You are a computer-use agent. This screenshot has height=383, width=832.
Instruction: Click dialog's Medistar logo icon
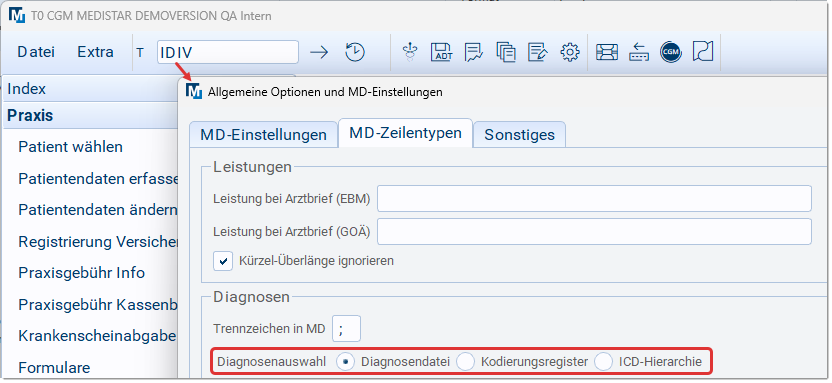click(x=194, y=91)
